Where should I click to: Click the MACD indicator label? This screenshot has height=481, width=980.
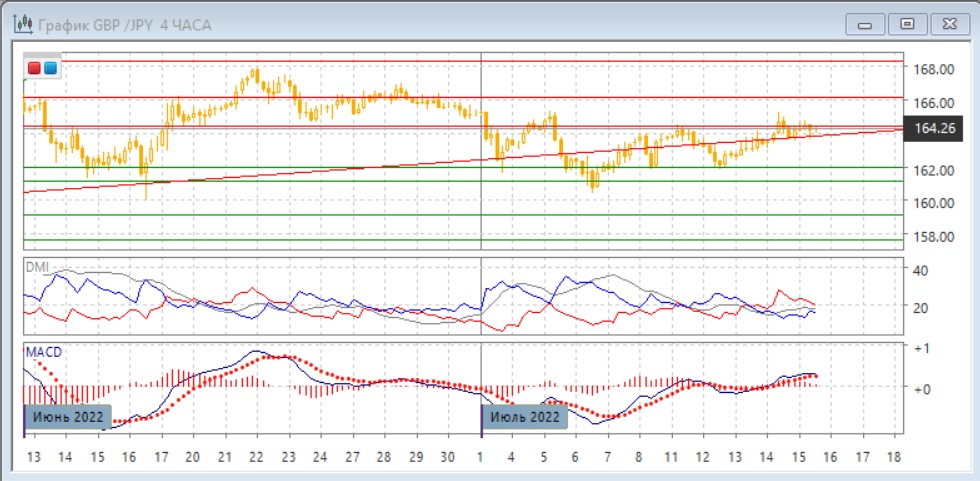(x=43, y=352)
